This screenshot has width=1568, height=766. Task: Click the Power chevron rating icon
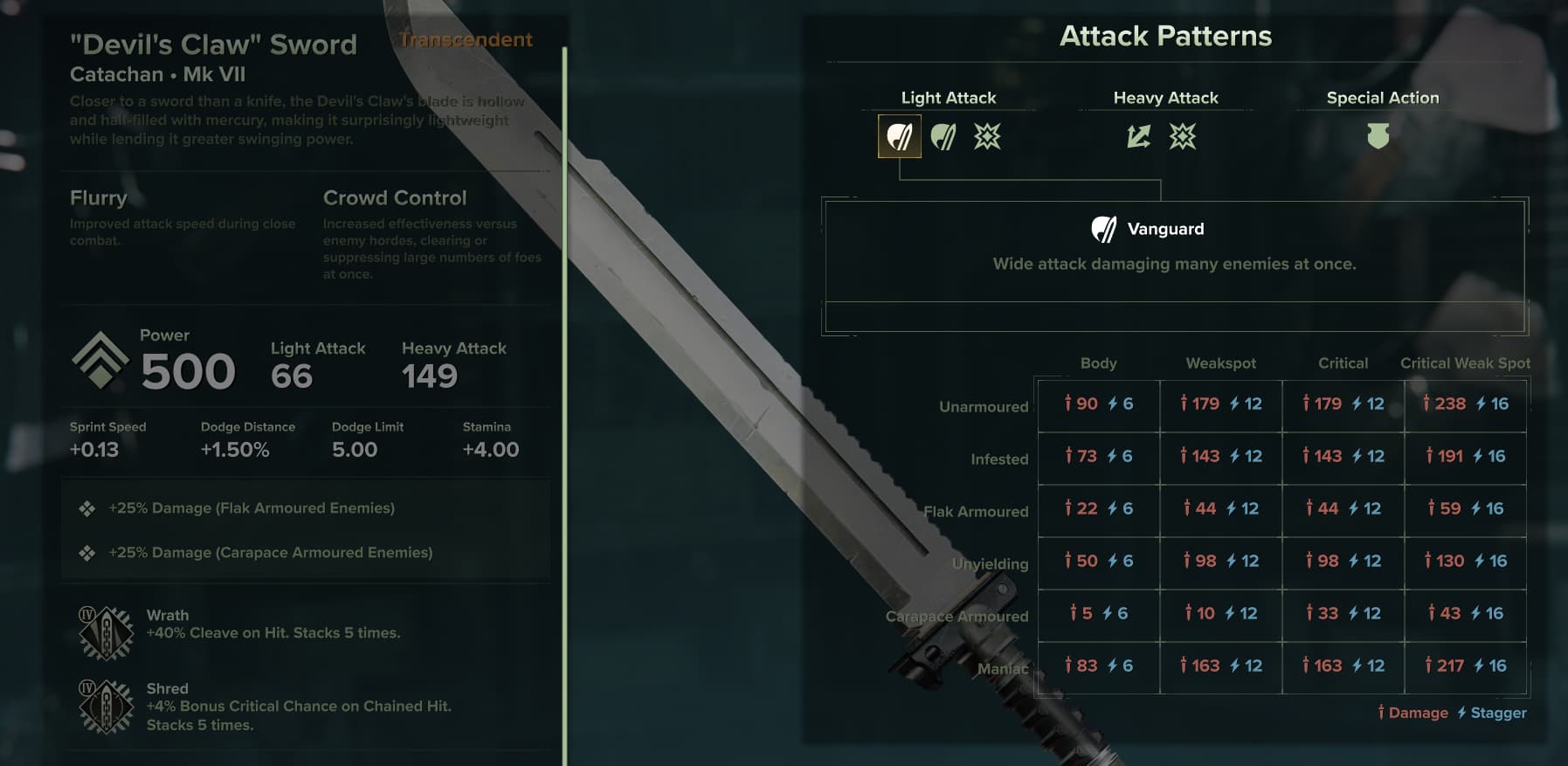point(100,360)
